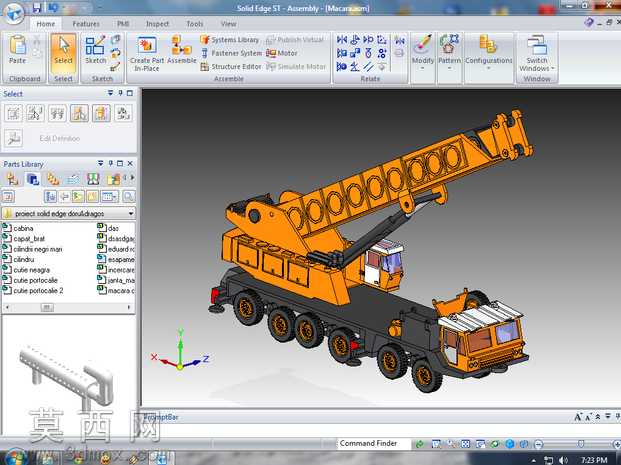The image size is (621, 465).
Task: Increase PromptBar font size
Action: click(x=578, y=417)
